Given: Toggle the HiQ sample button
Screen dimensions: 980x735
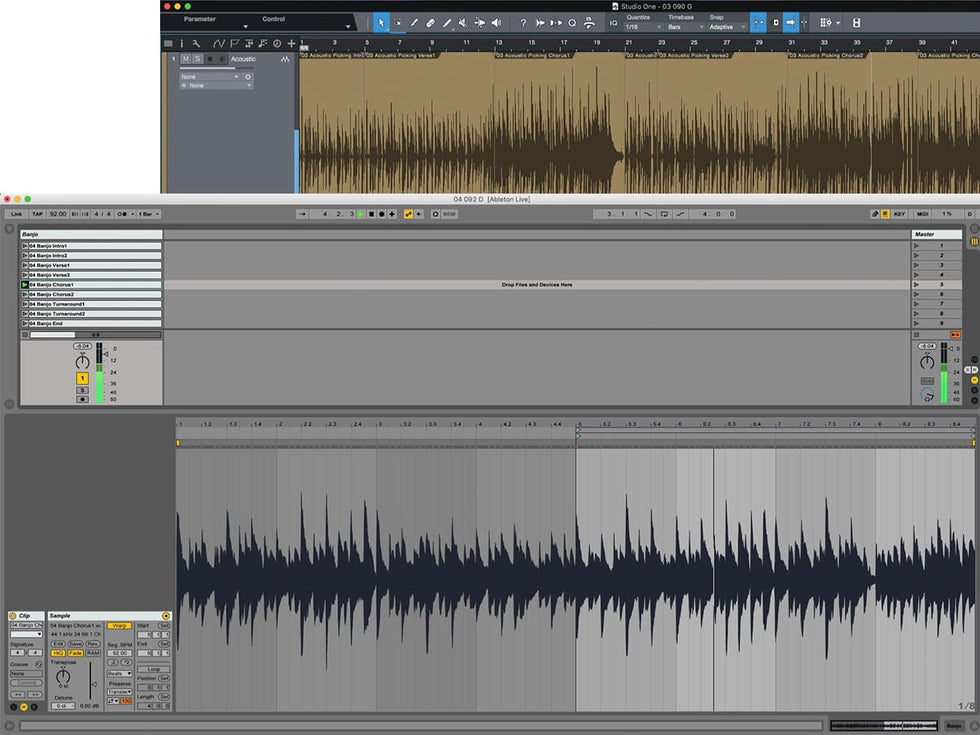Looking at the screenshot, I should tap(58, 653).
